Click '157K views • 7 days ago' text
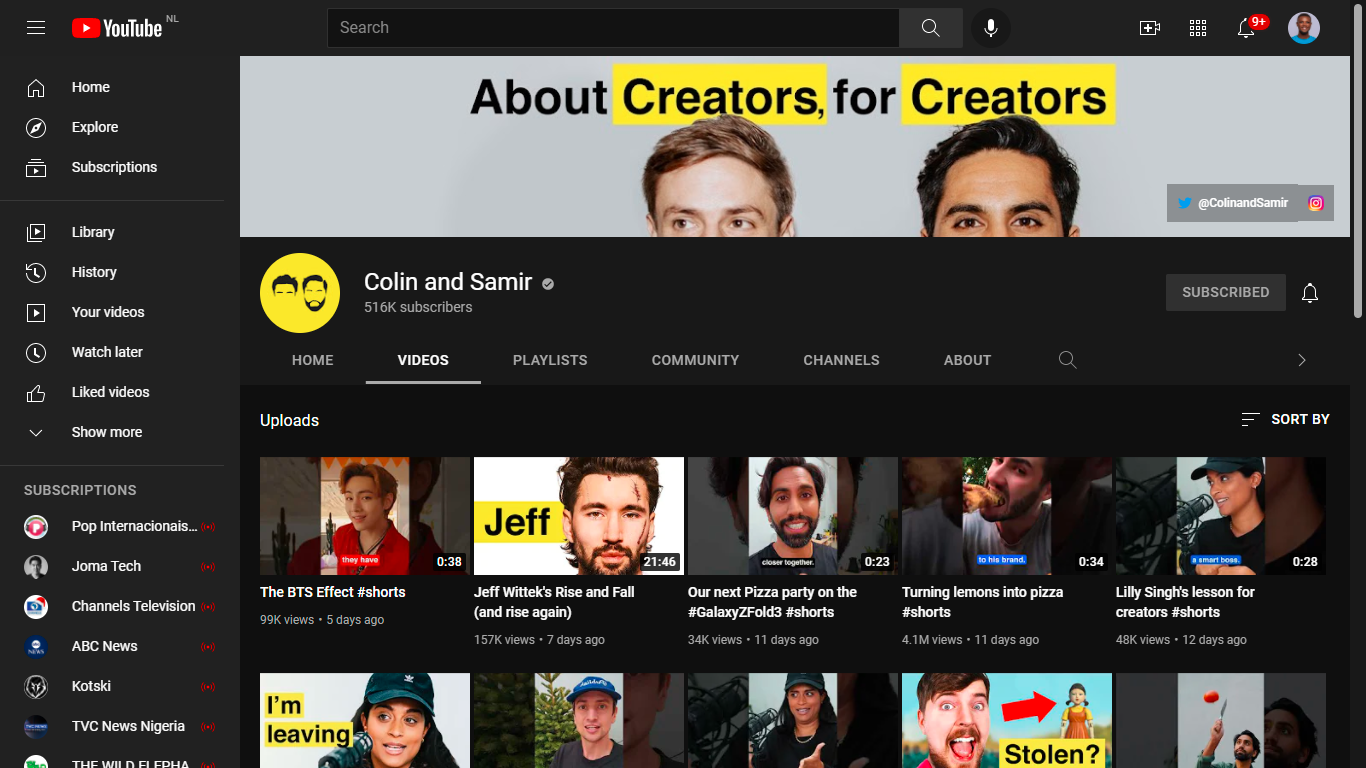The image size is (1366, 768). 539,640
